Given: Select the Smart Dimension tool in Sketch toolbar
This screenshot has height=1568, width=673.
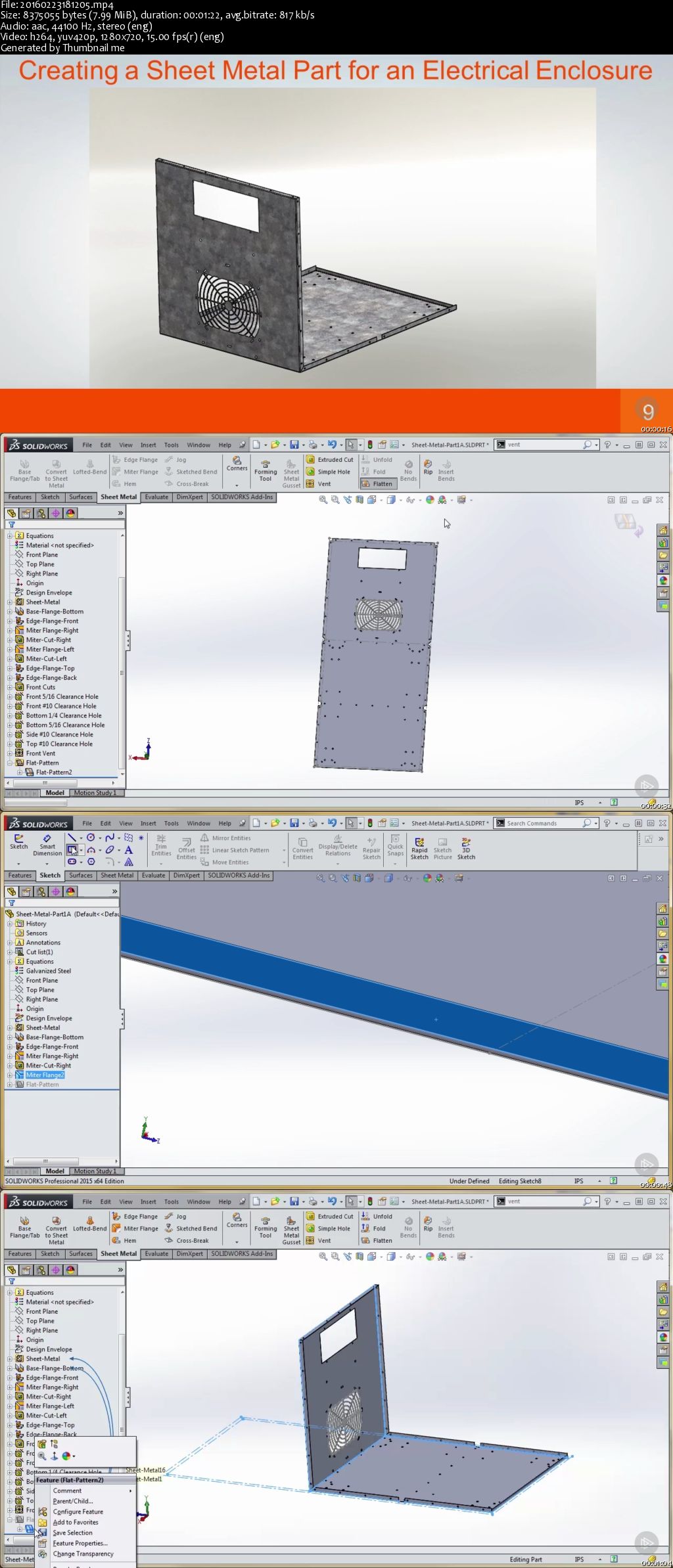Looking at the screenshot, I should pos(47,845).
